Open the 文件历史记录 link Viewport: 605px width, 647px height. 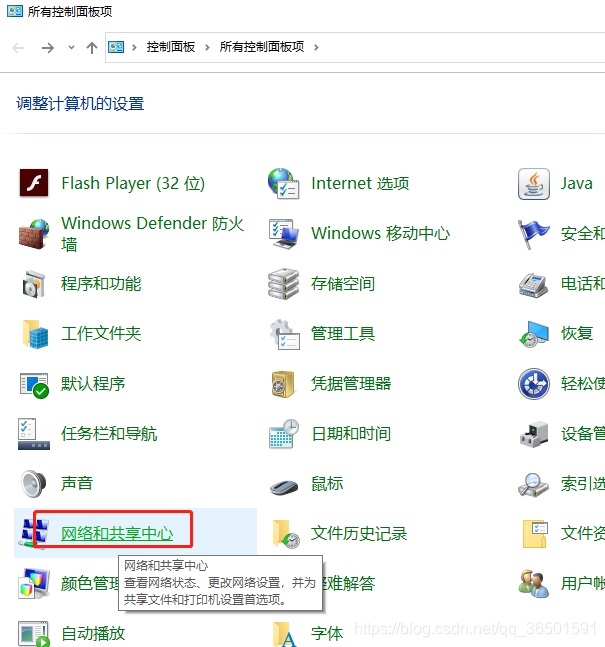[x=359, y=534]
